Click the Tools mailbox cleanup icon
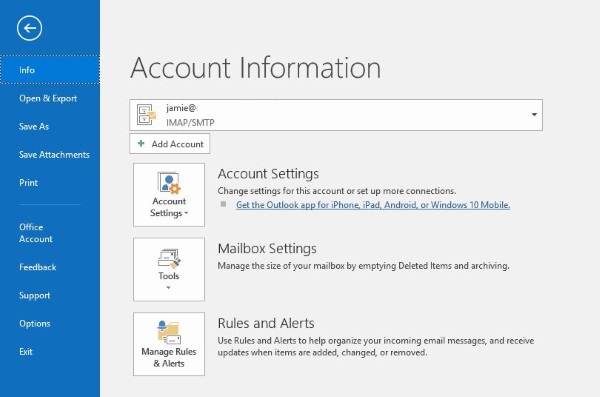 click(169, 259)
